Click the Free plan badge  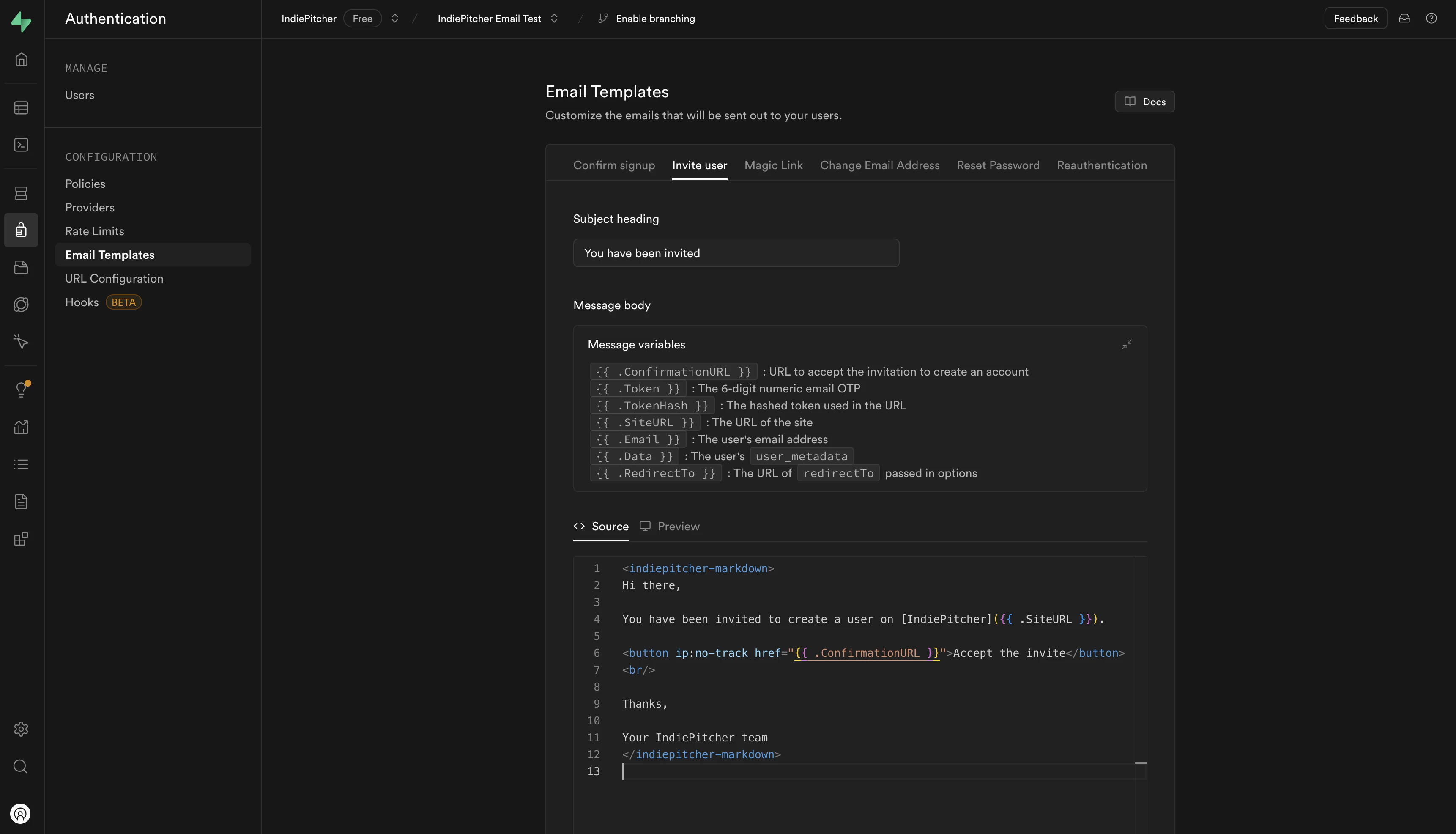362,18
